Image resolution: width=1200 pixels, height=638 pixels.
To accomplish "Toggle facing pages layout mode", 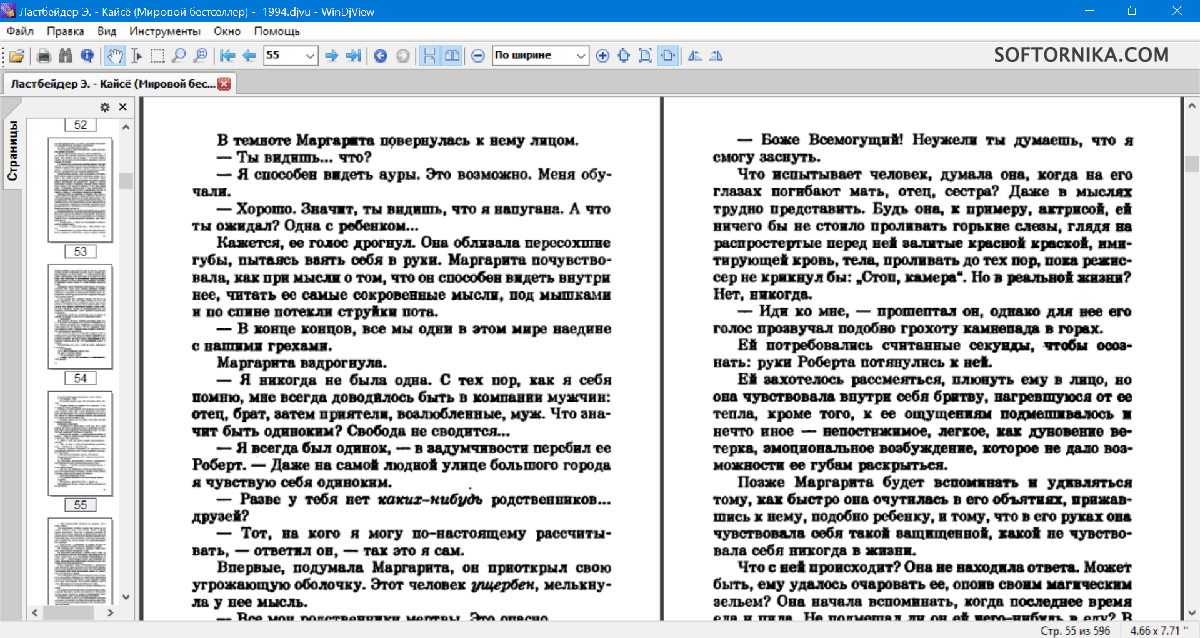I will [x=453, y=56].
